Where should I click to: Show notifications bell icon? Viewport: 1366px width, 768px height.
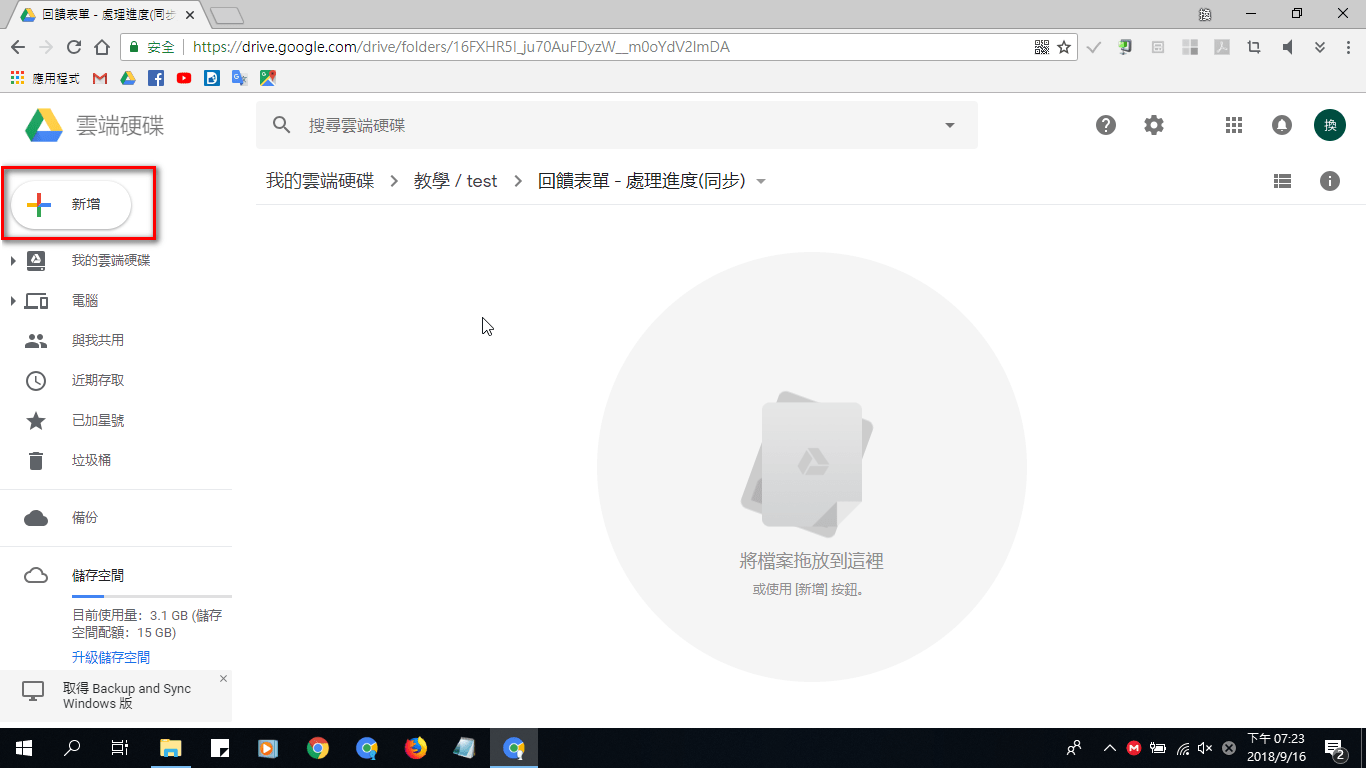point(1281,125)
